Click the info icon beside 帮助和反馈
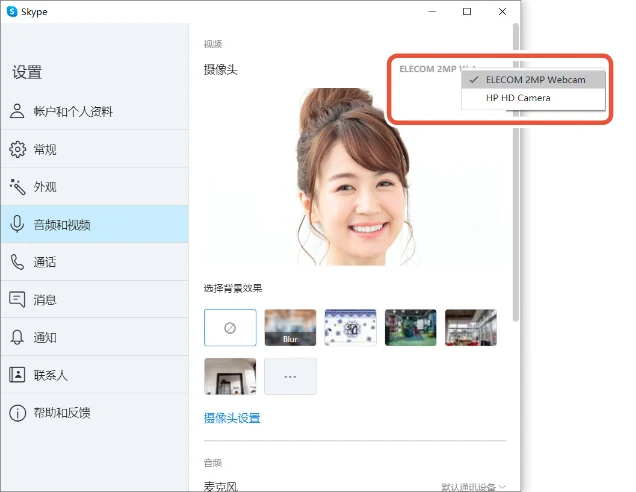The height and width of the screenshot is (492, 636). [x=17, y=413]
